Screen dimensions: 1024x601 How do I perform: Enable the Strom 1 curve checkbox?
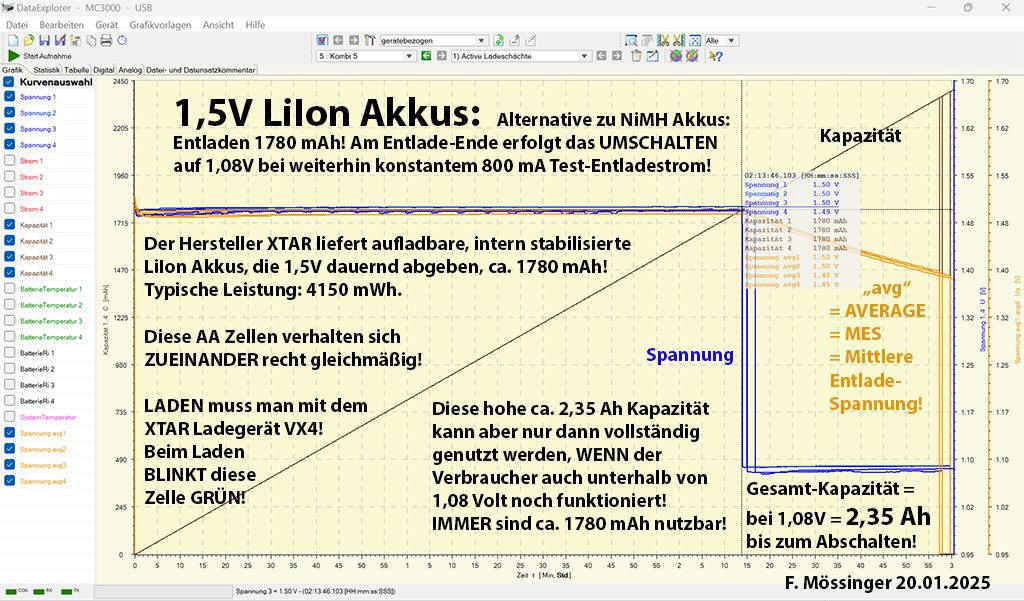click(x=10, y=161)
